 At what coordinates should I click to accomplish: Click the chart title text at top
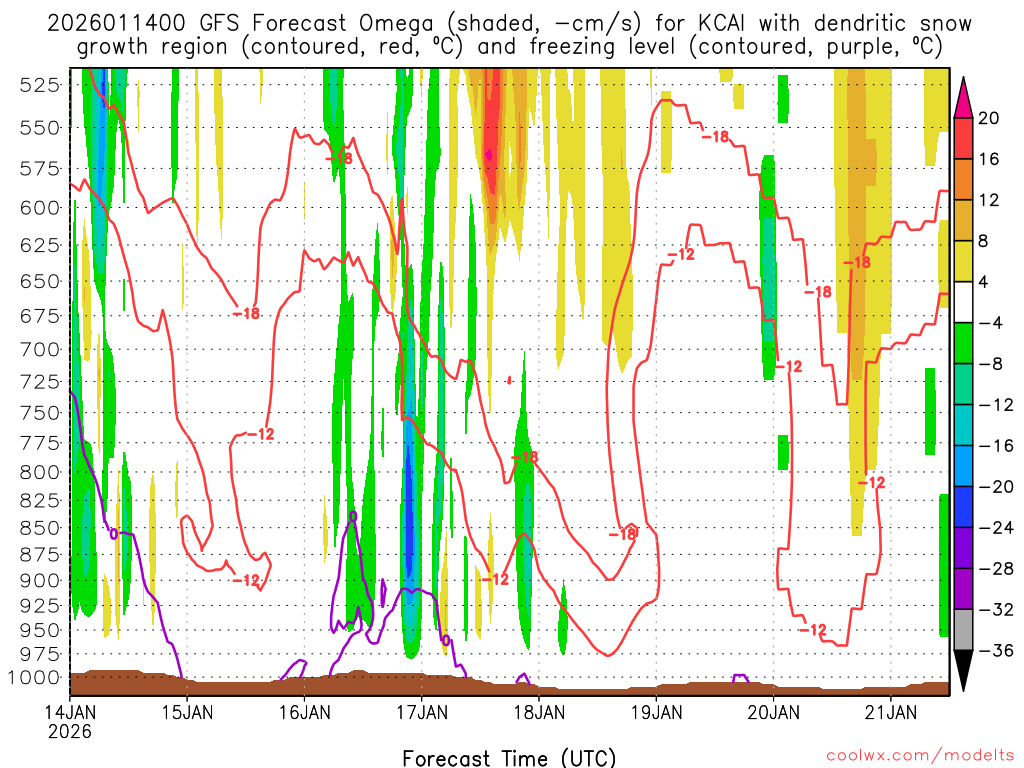coord(509,35)
